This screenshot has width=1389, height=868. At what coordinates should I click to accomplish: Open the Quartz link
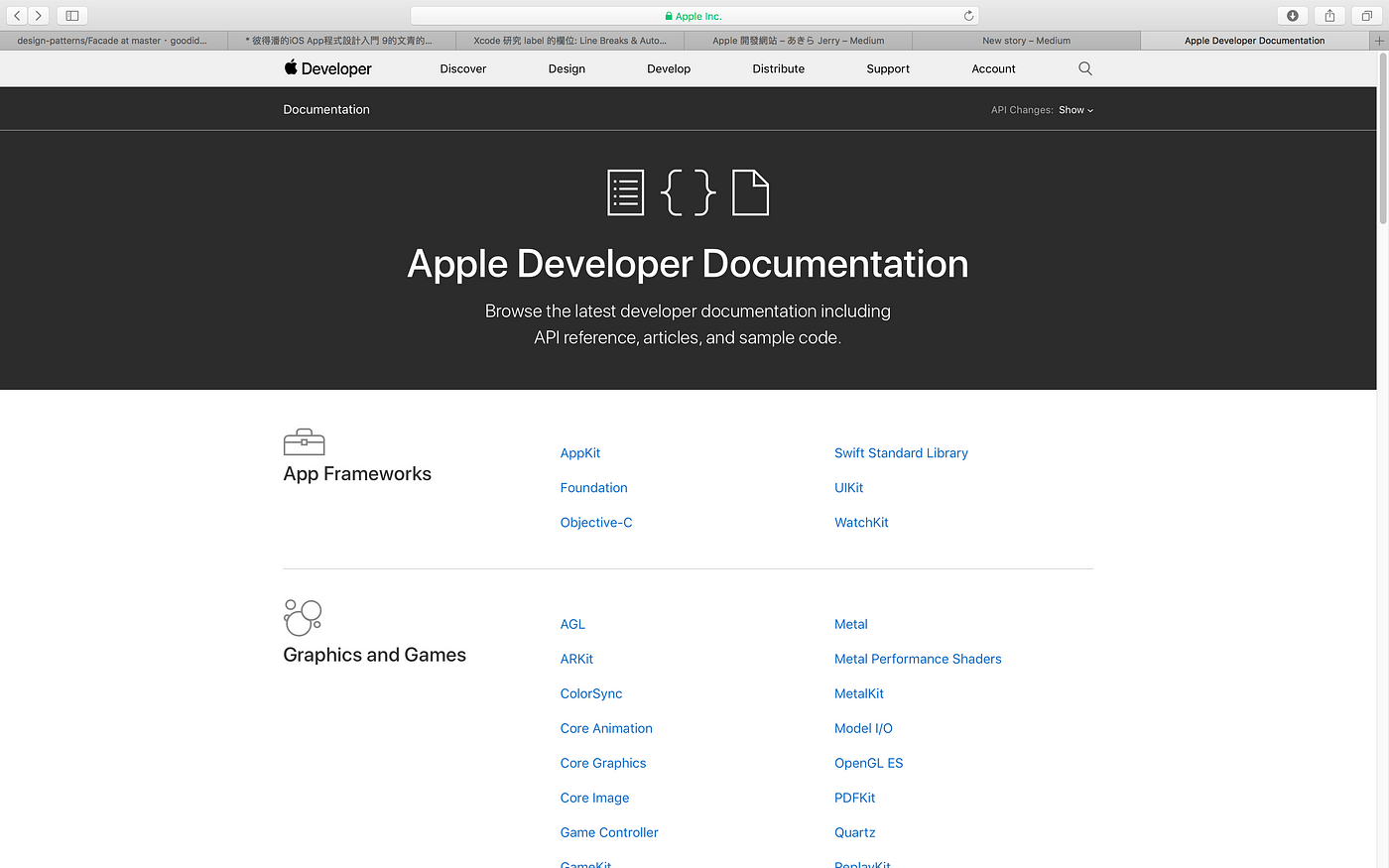[x=855, y=832]
